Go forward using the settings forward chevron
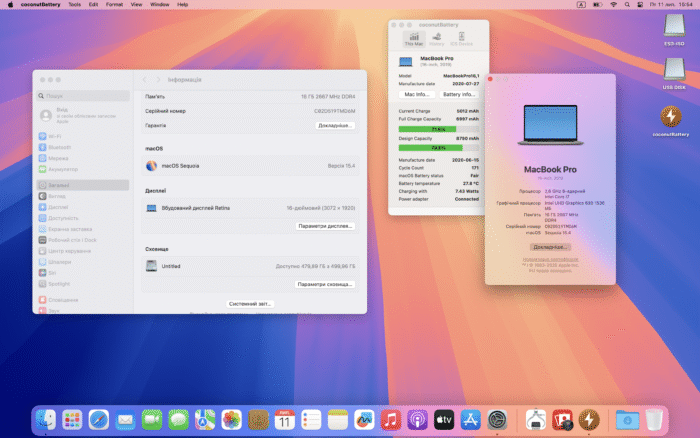 tap(158, 79)
